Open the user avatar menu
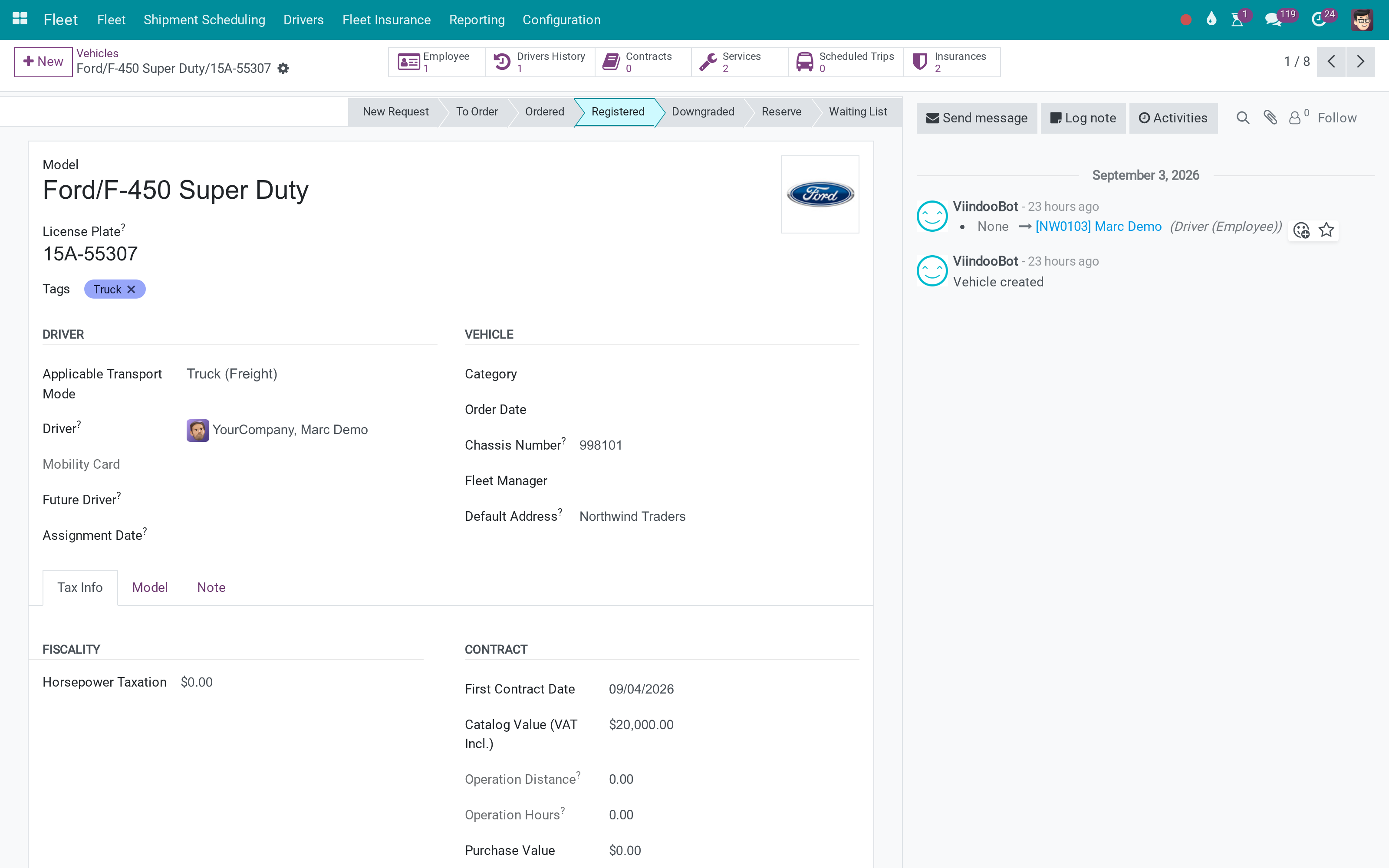The height and width of the screenshot is (868, 1389). pyautogui.click(x=1362, y=20)
